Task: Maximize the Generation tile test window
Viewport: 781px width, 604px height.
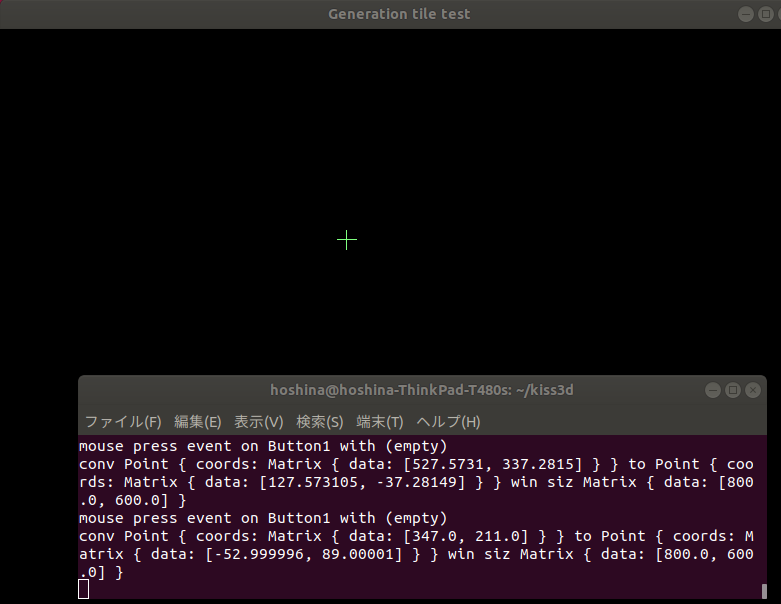Action: (x=766, y=14)
